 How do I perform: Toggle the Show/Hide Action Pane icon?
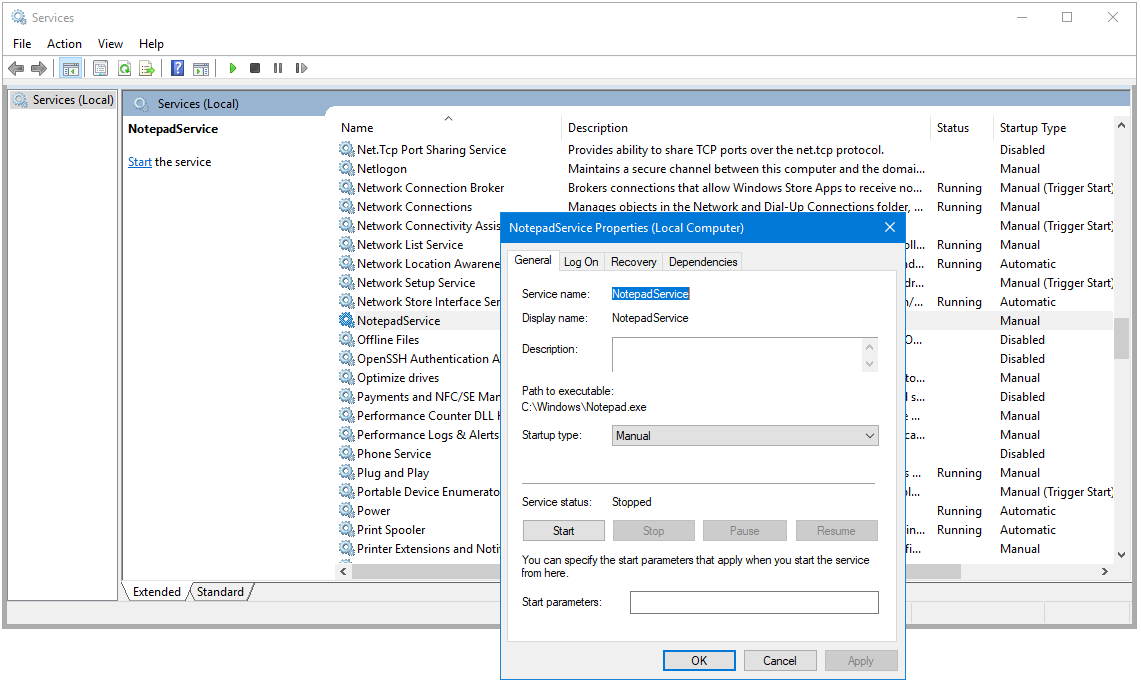point(201,68)
